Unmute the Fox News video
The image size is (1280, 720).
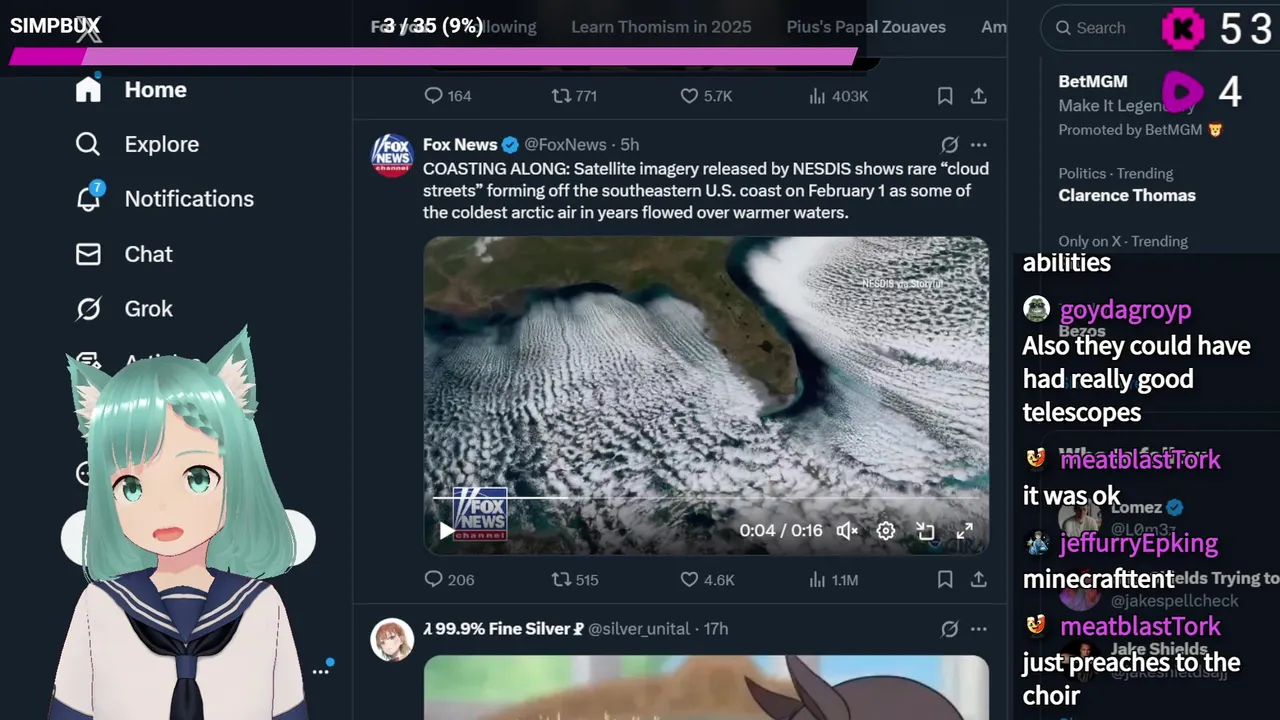point(847,531)
